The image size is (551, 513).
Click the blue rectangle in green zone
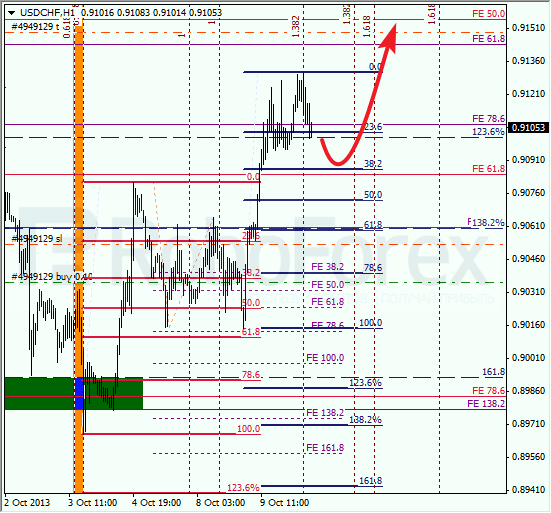coord(78,393)
